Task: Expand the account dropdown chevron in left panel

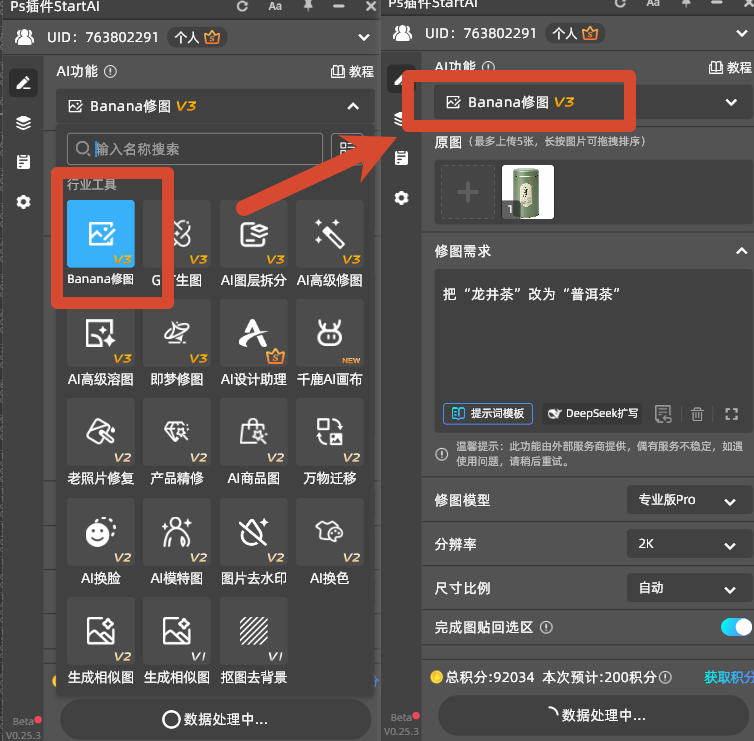Action: click(x=364, y=37)
